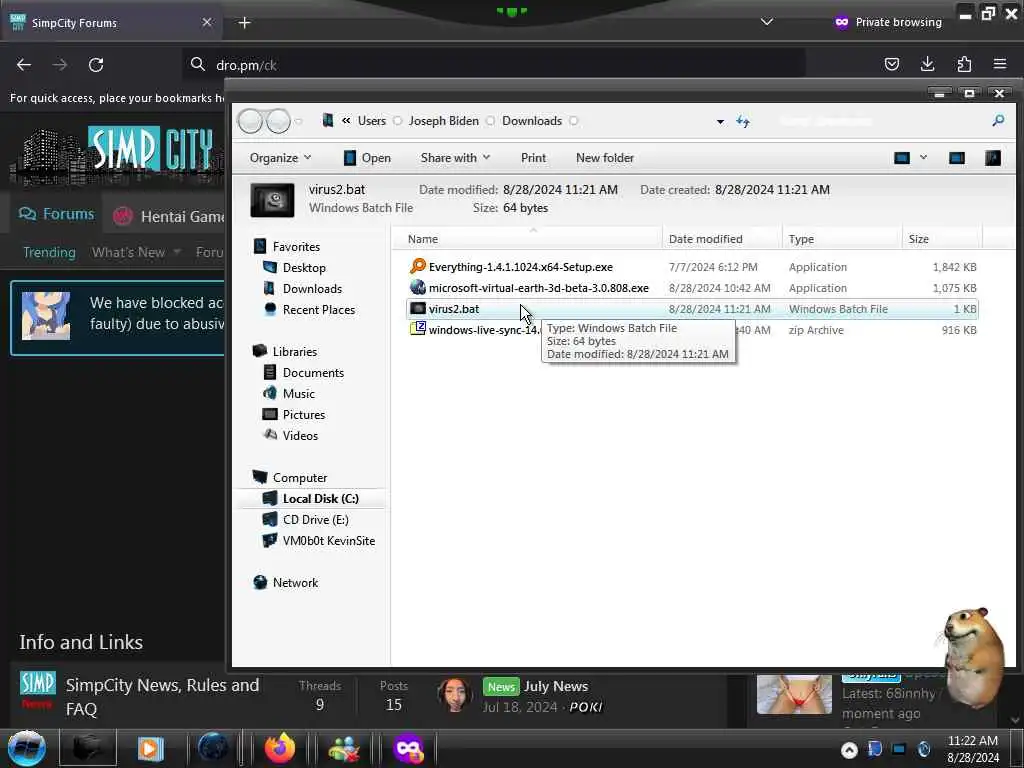Select Downloads breadcrumb segment
The height and width of the screenshot is (768, 1024).
[x=532, y=121]
